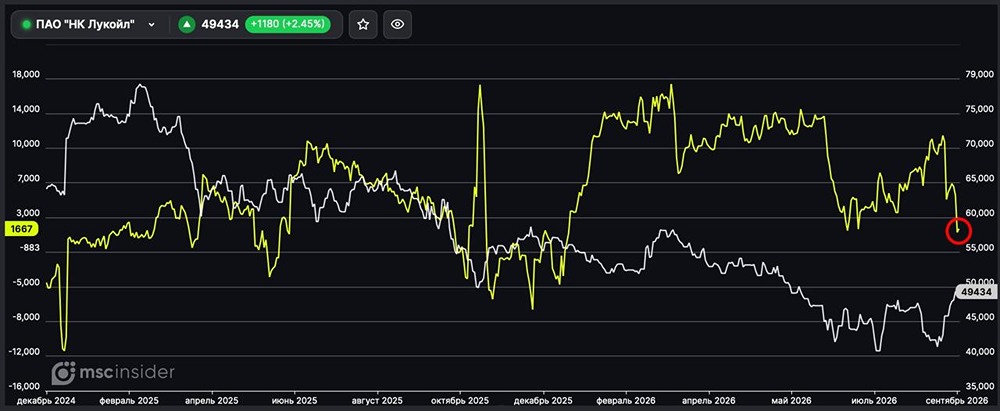Click the 65,000 right-axis label

click(980, 179)
